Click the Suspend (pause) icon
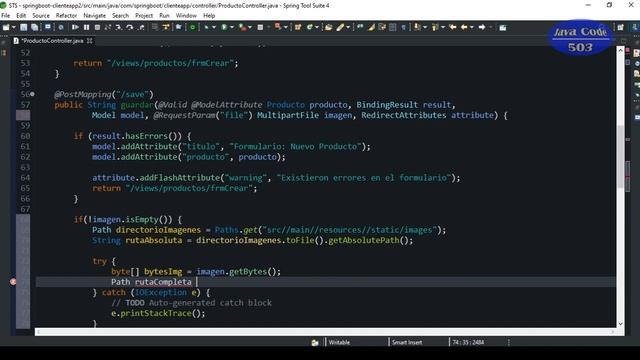This screenshot has height=360, width=640. 86,27
